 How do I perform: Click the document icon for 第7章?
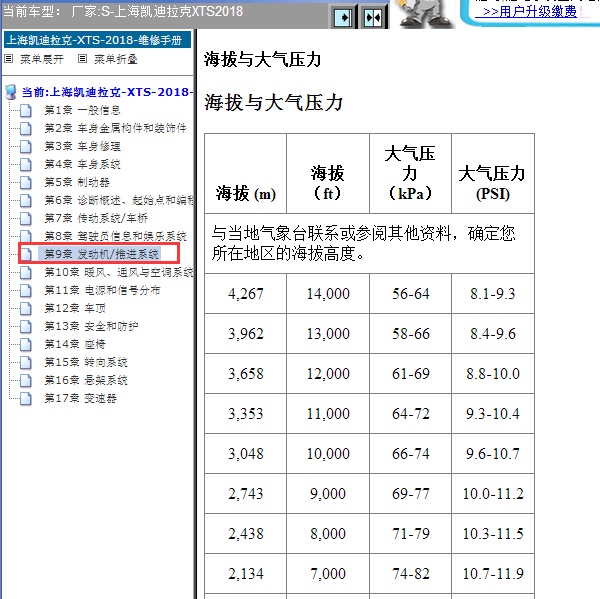(26, 218)
